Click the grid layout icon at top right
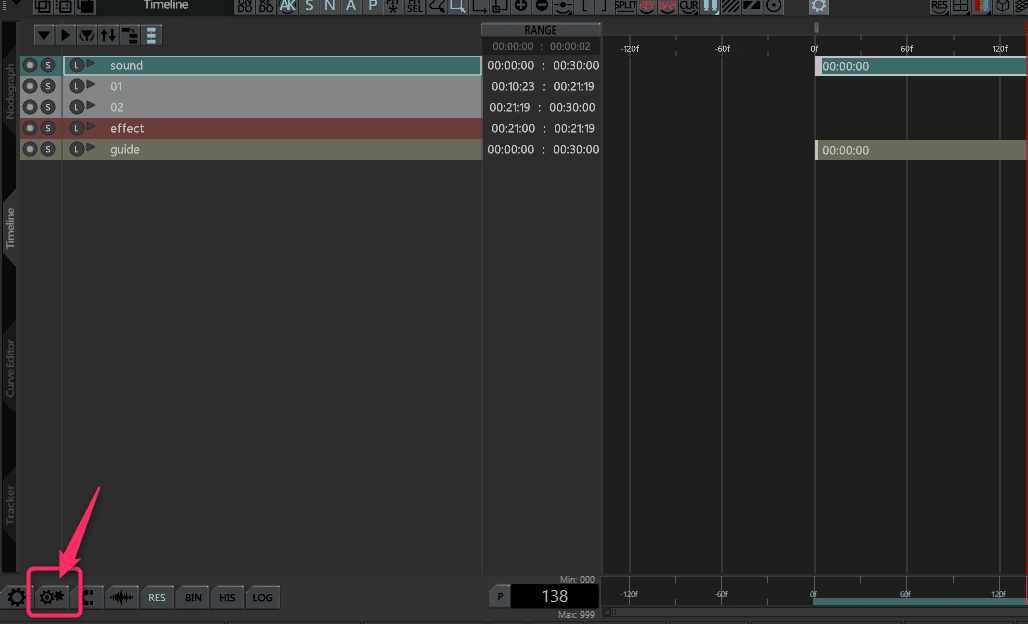 [960, 7]
